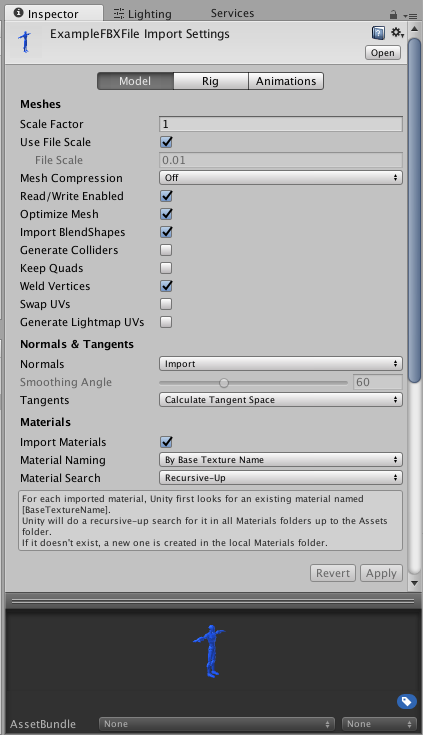Disable Optimize Mesh checkbox

click(x=166, y=214)
